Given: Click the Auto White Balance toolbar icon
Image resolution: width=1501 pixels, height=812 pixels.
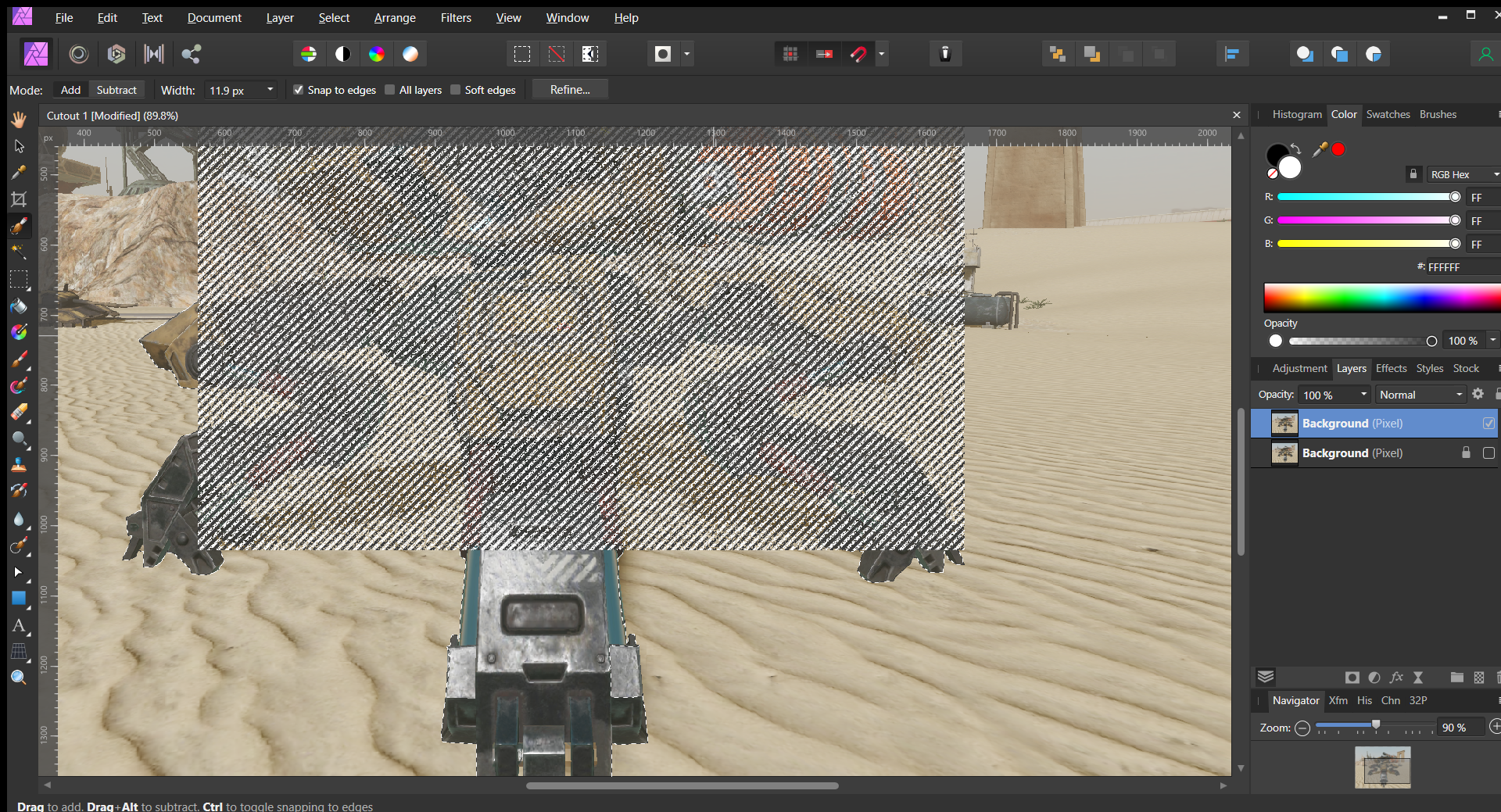Looking at the screenshot, I should click(x=410, y=54).
